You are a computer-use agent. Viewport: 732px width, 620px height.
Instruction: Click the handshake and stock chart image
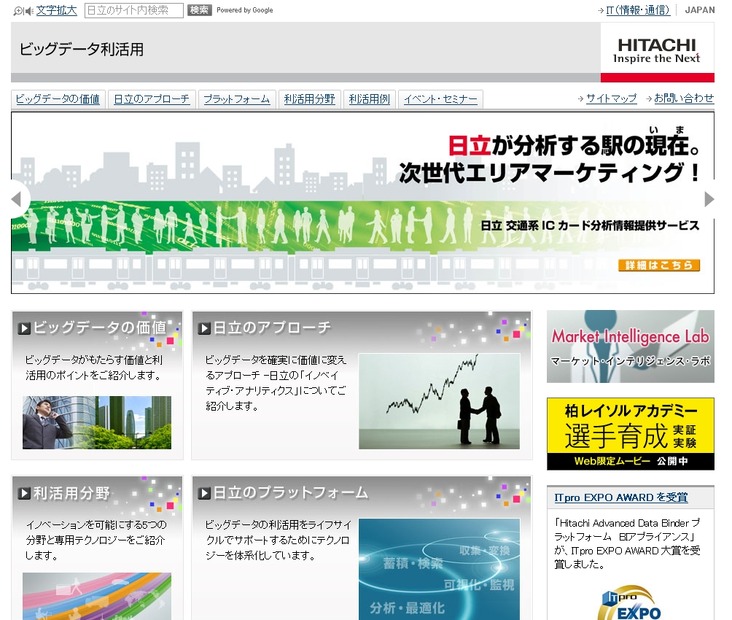pos(439,402)
